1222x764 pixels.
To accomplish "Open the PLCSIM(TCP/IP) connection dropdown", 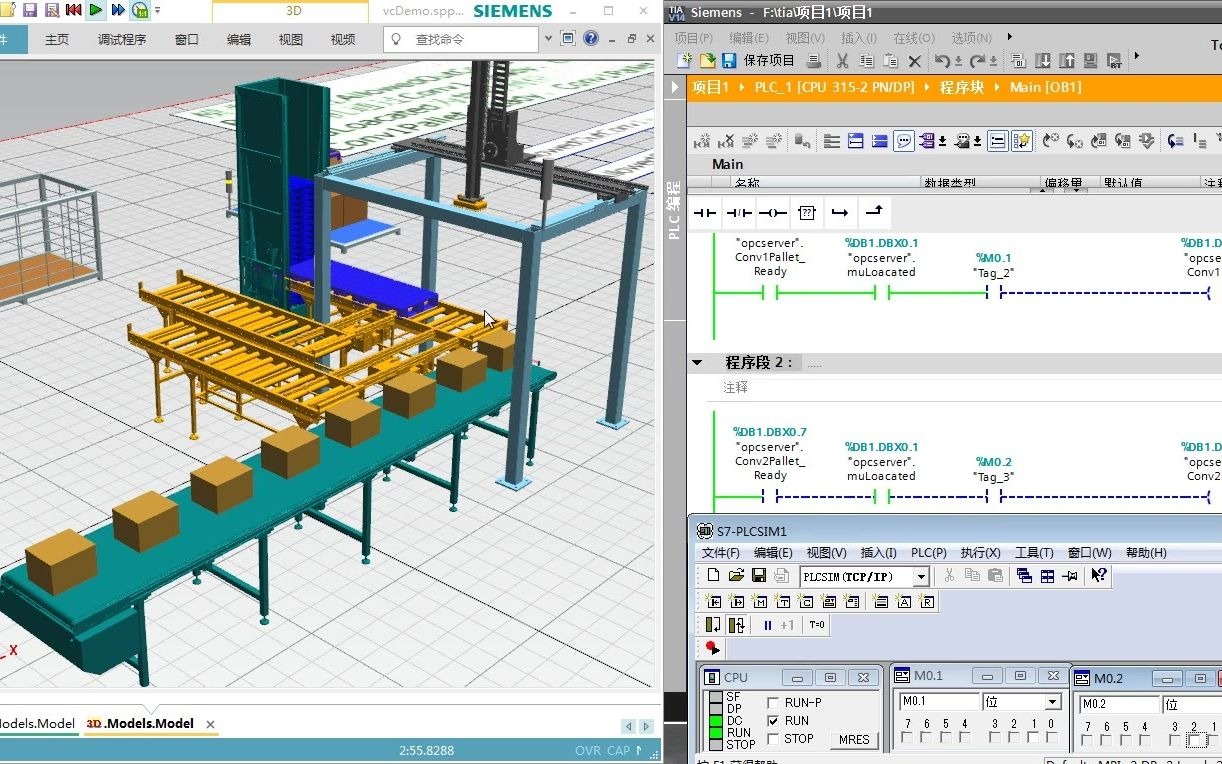I will tap(921, 576).
